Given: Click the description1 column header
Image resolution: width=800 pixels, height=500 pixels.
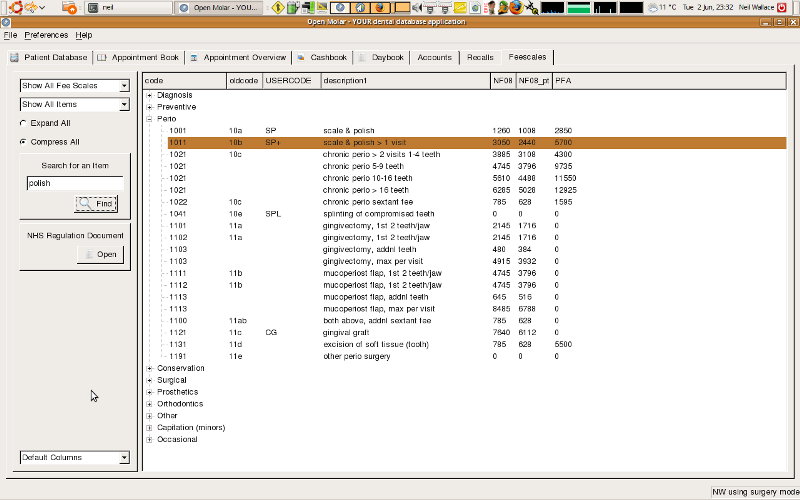Looking at the screenshot, I should coord(406,81).
